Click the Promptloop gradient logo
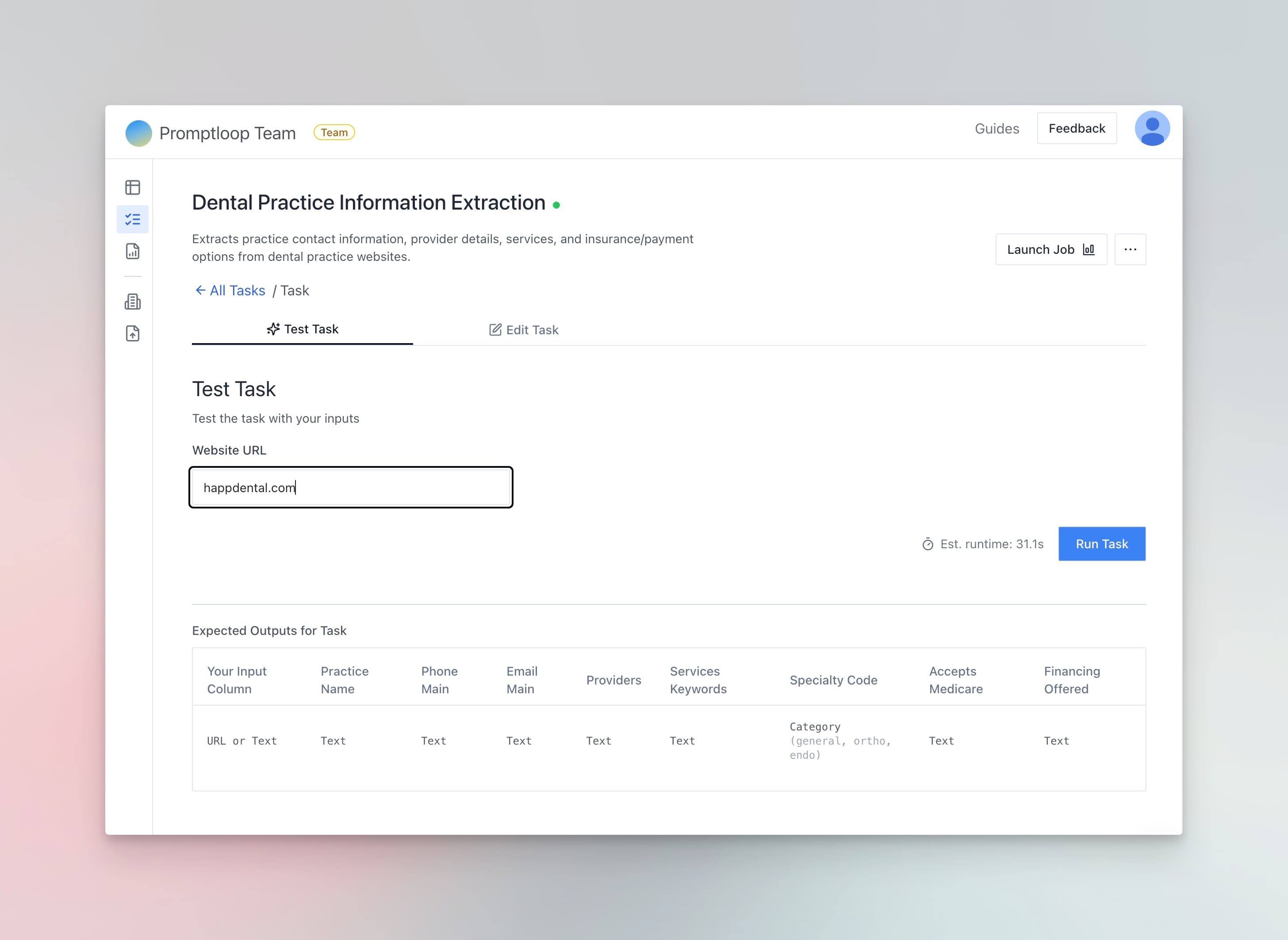 click(x=138, y=133)
